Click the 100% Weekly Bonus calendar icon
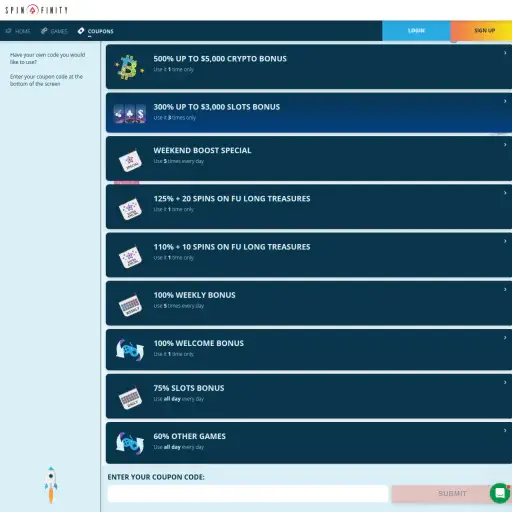Screen dimensions: 512x512 [130, 305]
